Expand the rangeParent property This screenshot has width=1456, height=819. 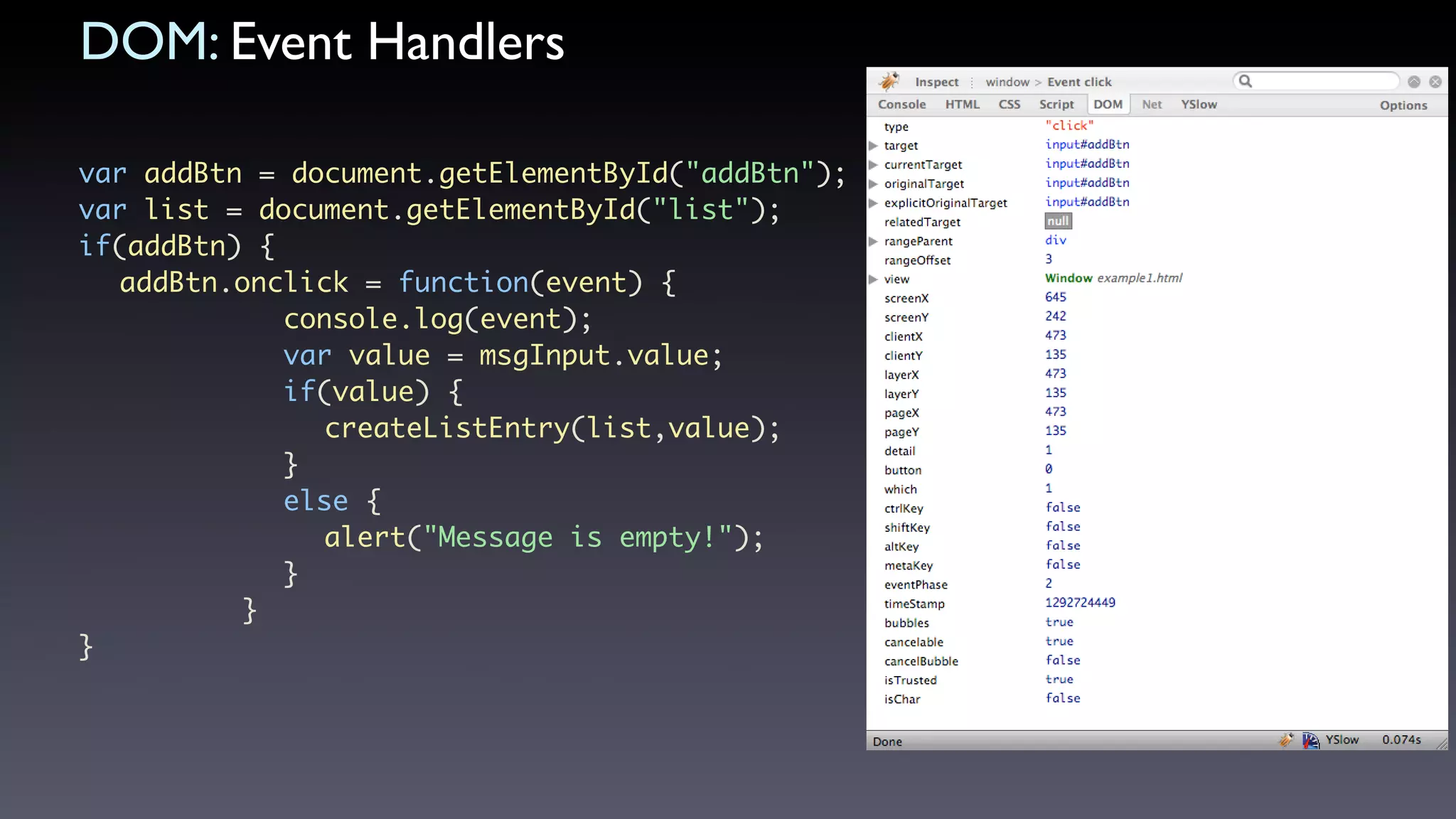coord(873,242)
